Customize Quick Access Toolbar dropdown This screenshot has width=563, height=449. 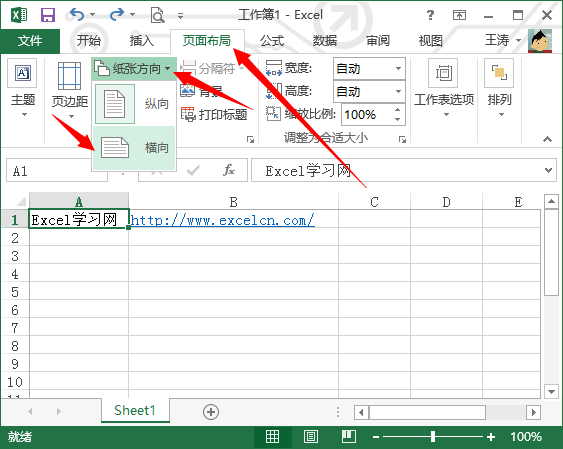pyautogui.click(x=180, y=15)
